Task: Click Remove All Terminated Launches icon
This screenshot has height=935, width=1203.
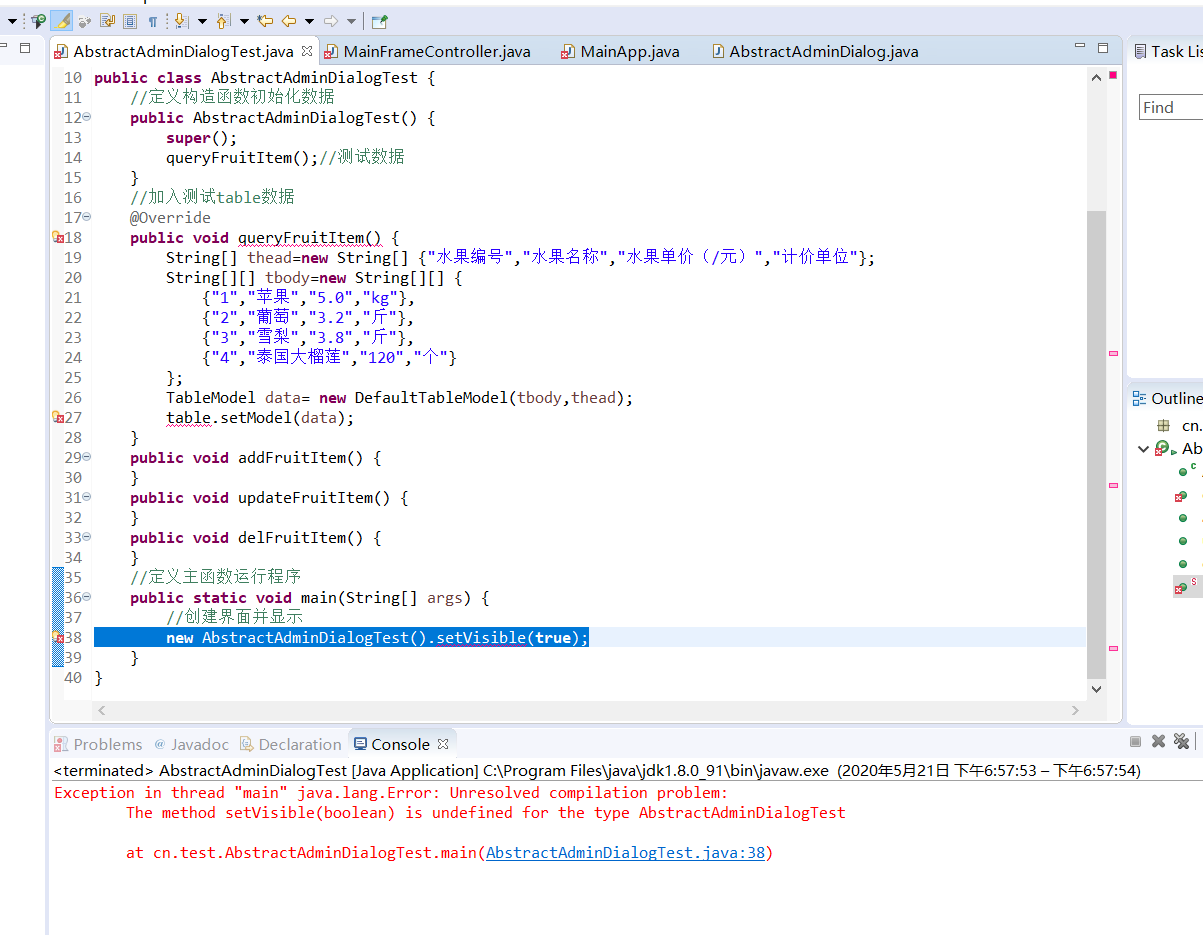Action: 1181,742
